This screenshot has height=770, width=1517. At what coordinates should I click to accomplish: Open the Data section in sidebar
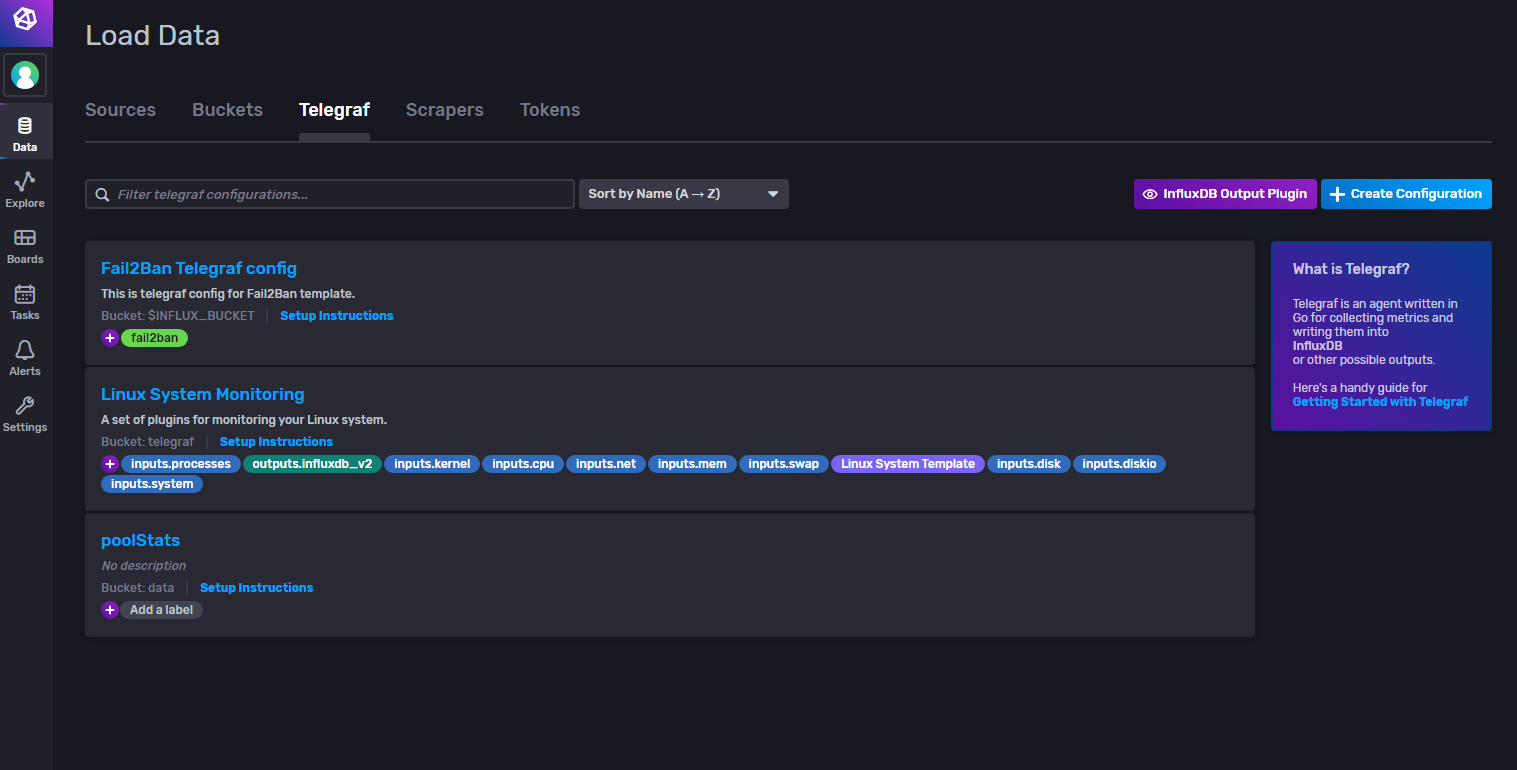(x=25, y=133)
